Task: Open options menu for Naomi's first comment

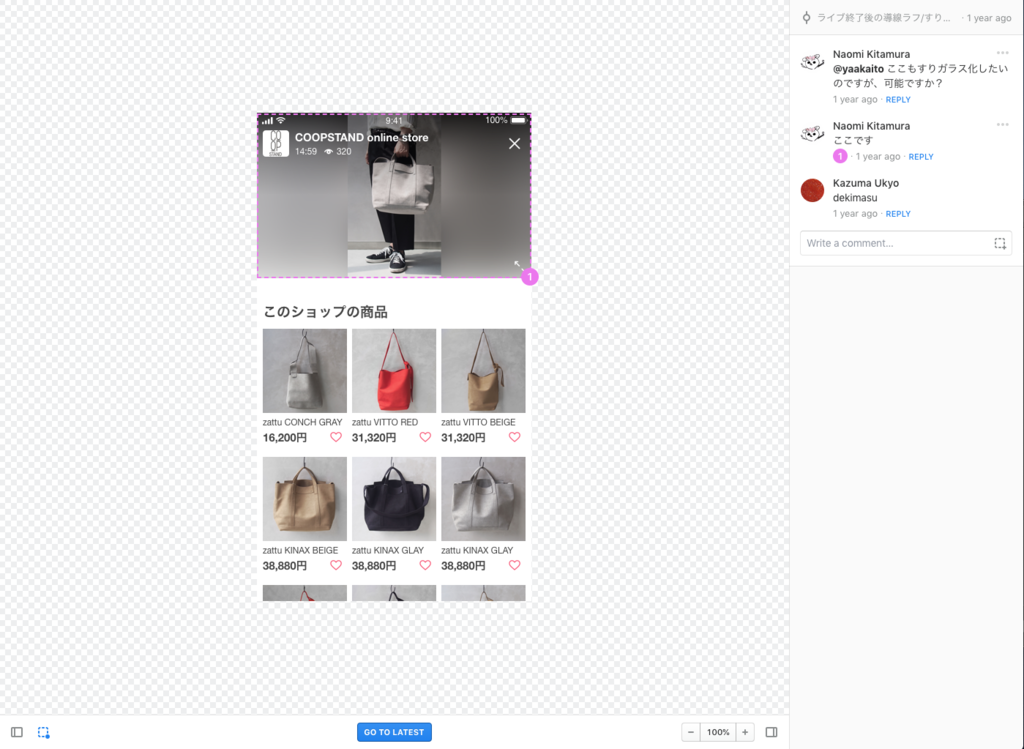Action: pos(1002,53)
